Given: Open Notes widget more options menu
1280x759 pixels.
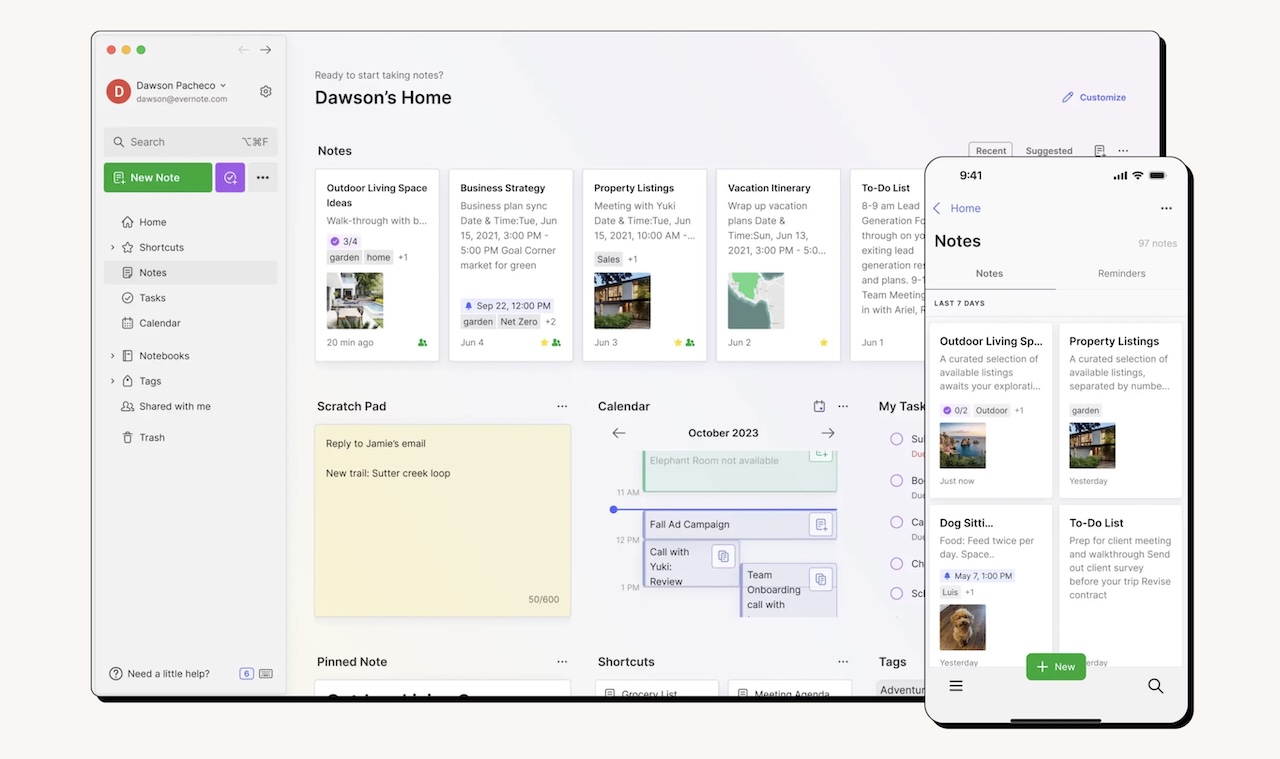Looking at the screenshot, I should [x=1123, y=151].
